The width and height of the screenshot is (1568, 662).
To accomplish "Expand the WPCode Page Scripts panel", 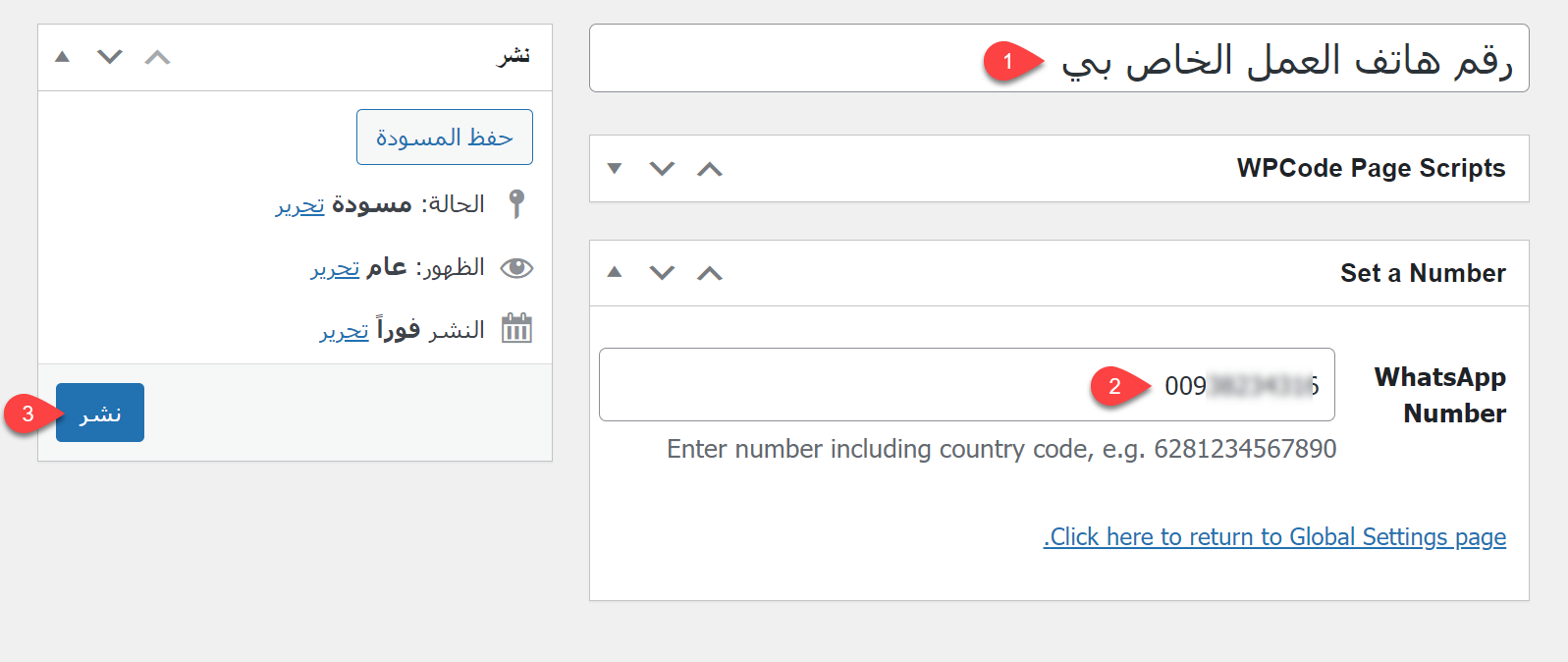I will coord(615,169).
